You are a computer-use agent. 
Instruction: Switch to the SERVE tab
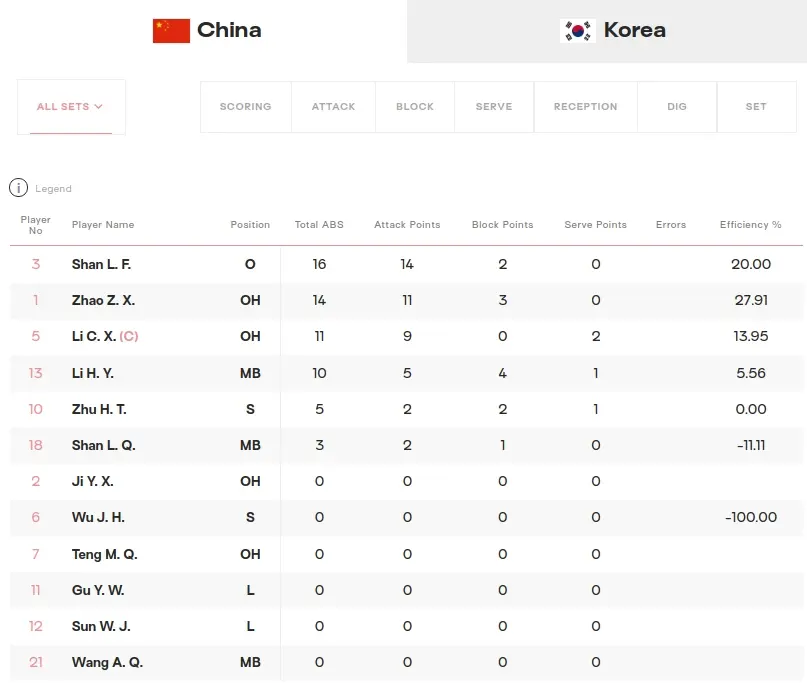point(494,107)
